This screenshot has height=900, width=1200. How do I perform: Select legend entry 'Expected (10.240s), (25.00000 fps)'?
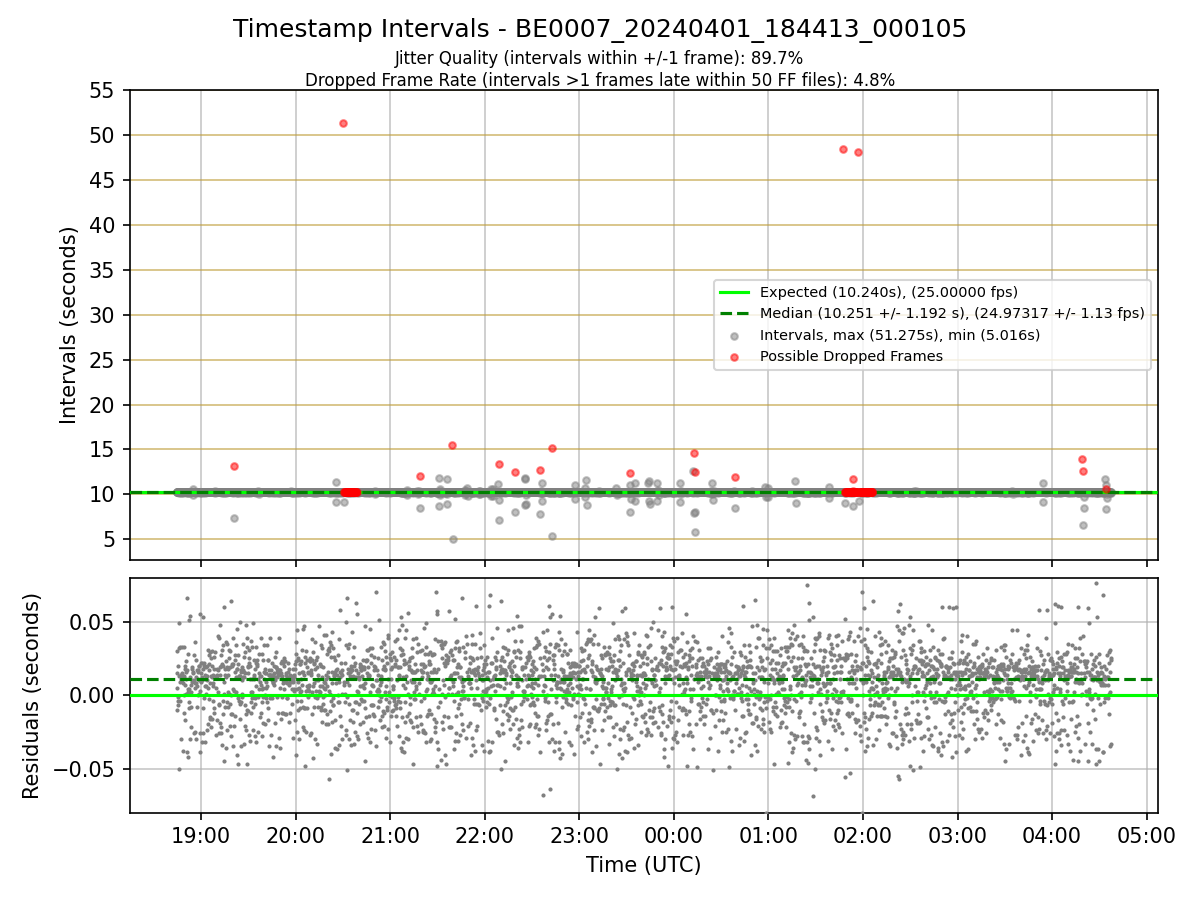(889, 292)
